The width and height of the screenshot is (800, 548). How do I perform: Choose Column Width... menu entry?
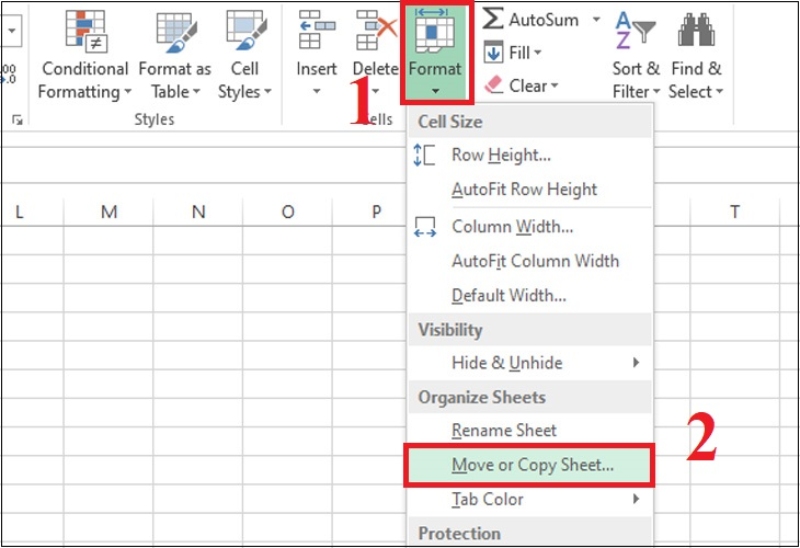530,227
